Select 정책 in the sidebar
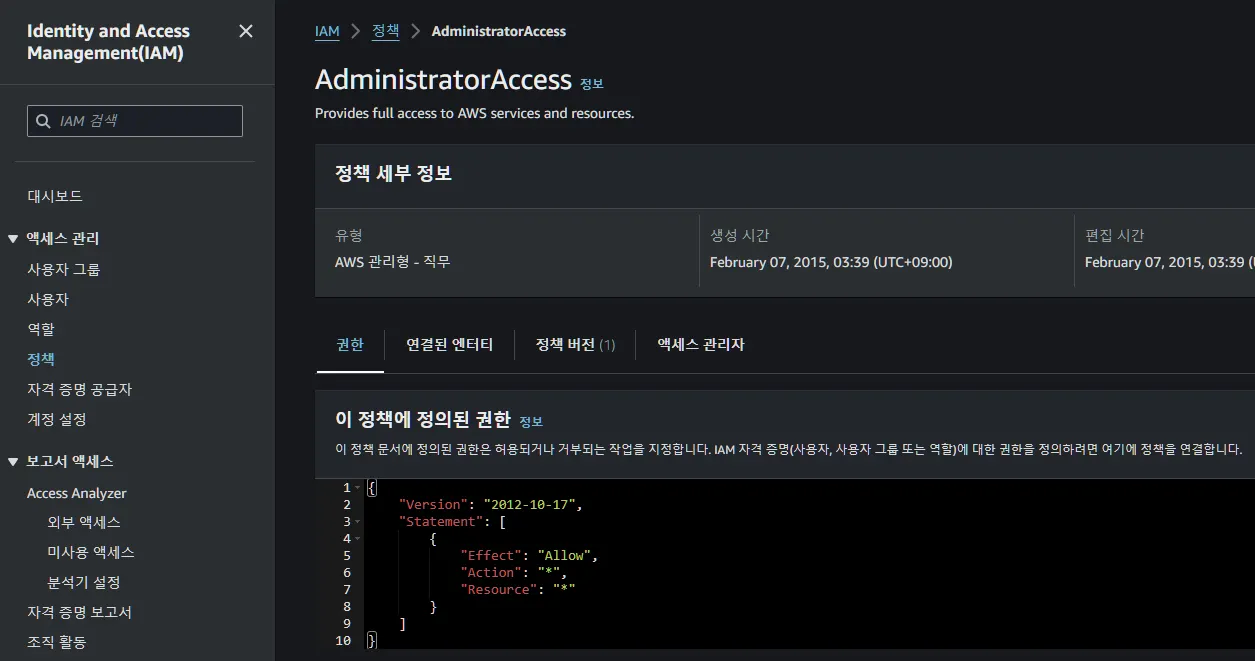 41,359
